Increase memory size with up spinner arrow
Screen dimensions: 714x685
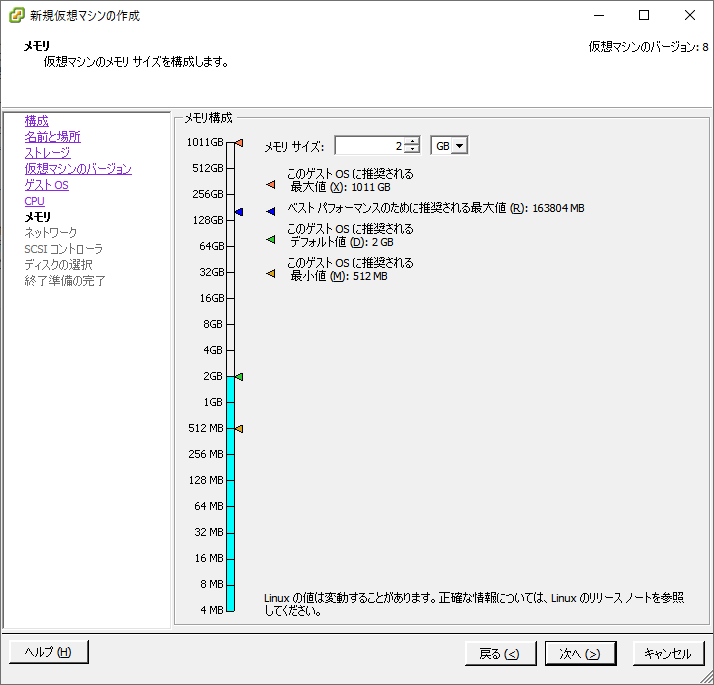coord(412,142)
